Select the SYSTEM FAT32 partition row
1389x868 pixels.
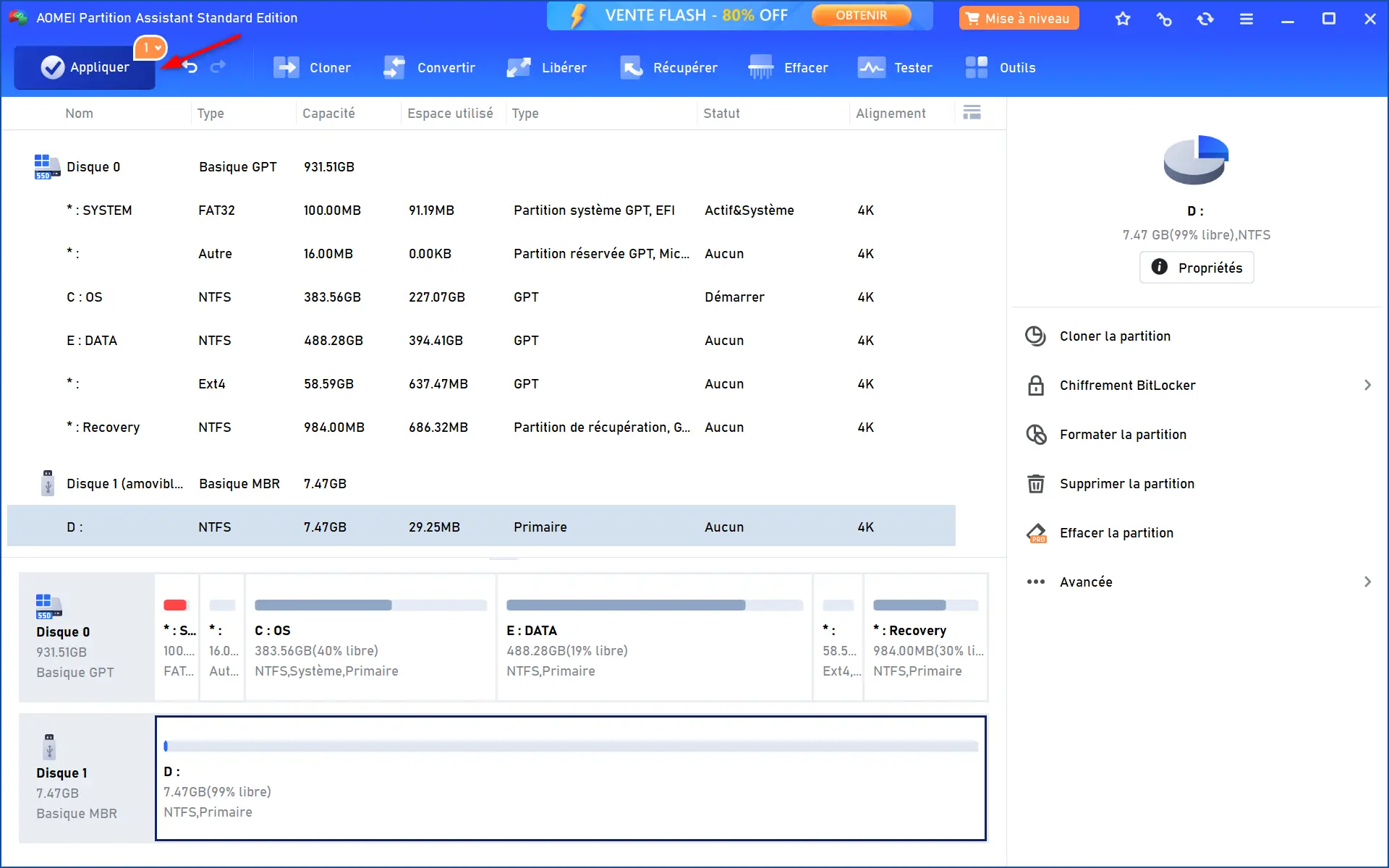click(x=481, y=210)
